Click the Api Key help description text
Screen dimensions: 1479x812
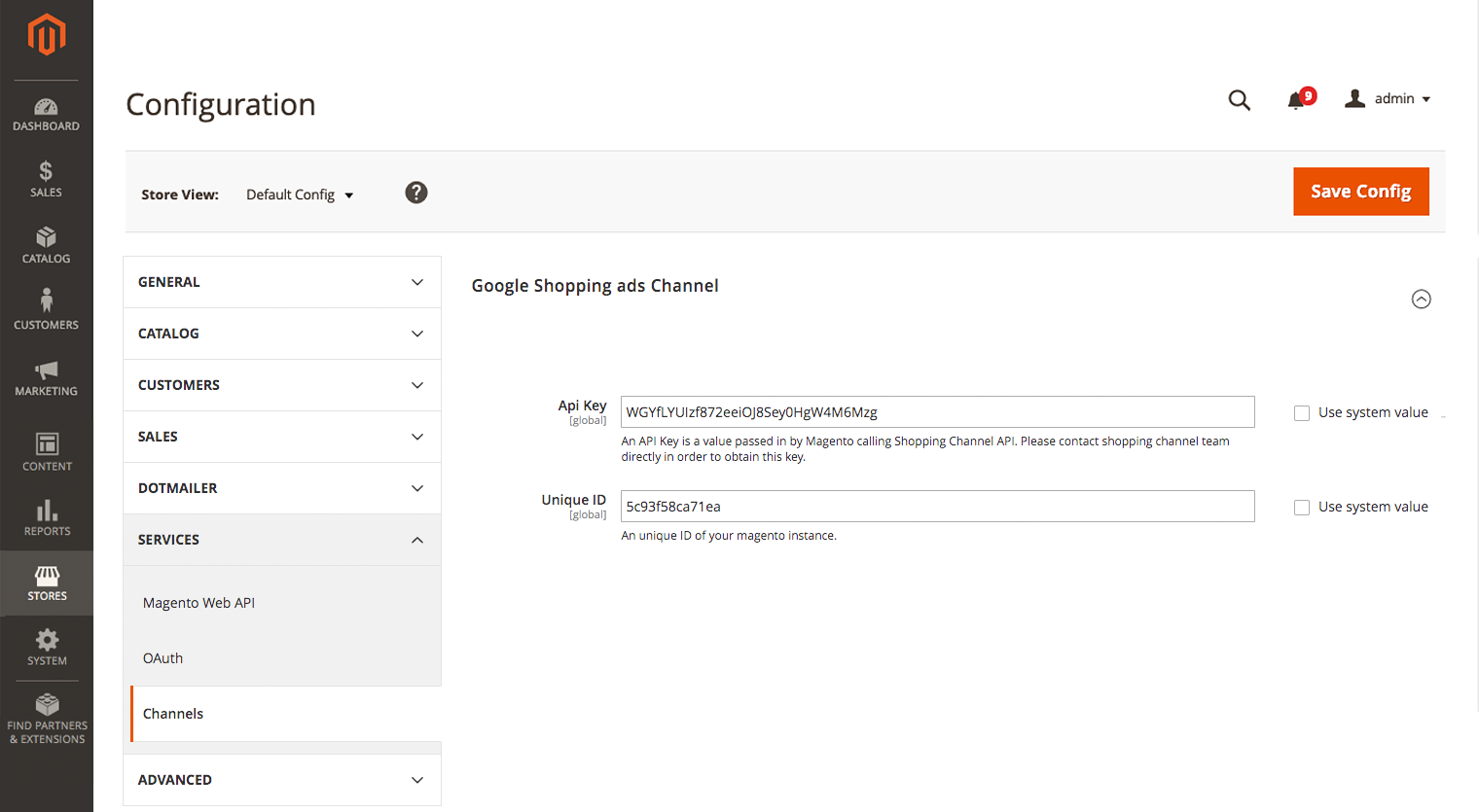coord(925,449)
